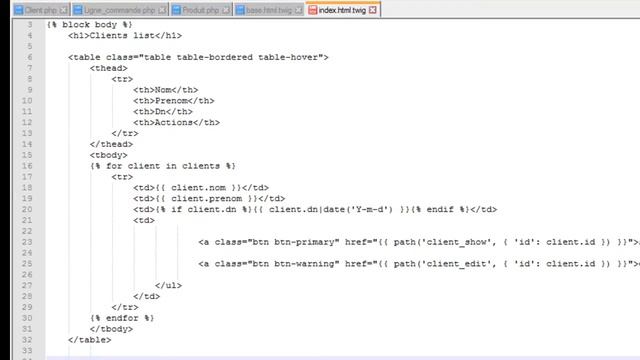Close the base.html.twig tab

click(x=298, y=10)
